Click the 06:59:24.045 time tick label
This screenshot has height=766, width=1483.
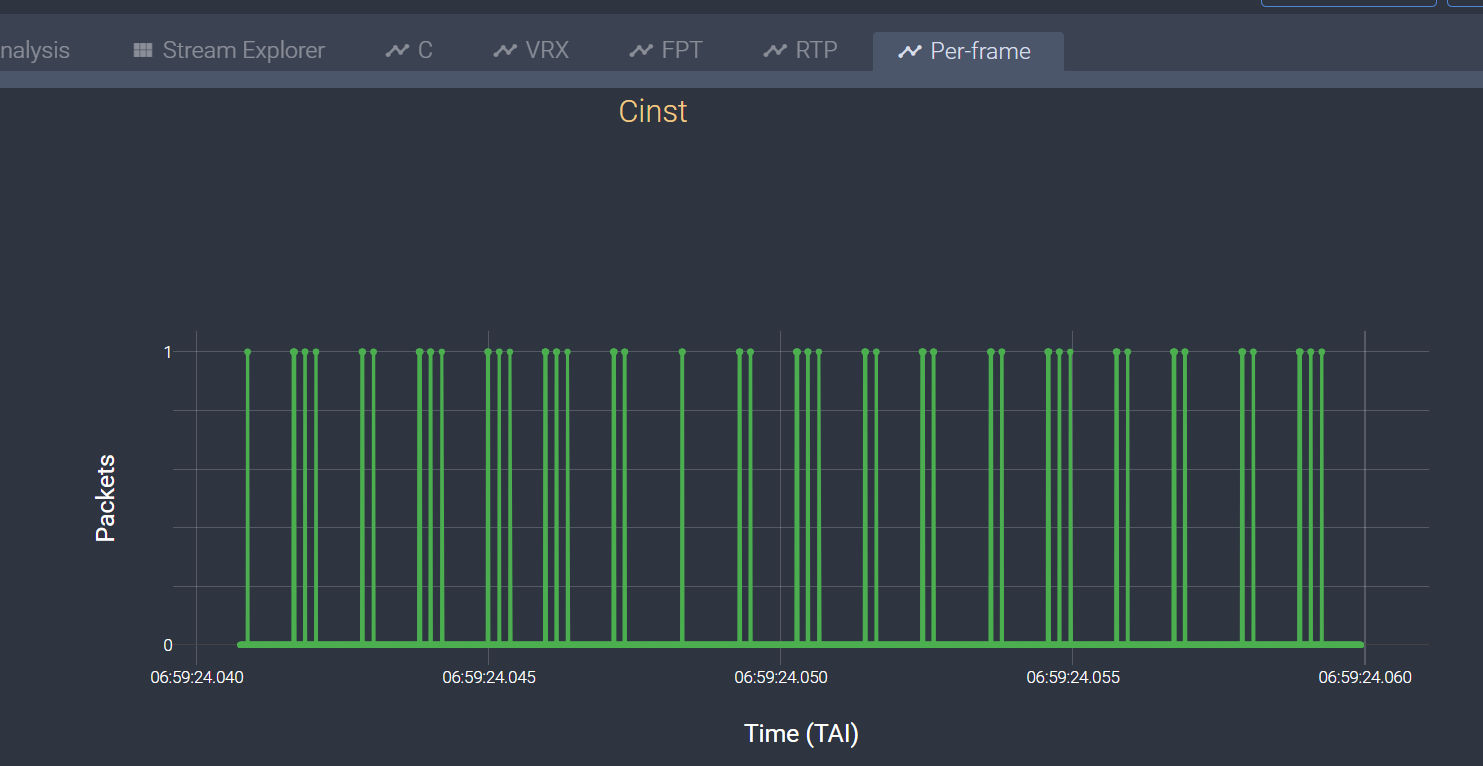(489, 677)
